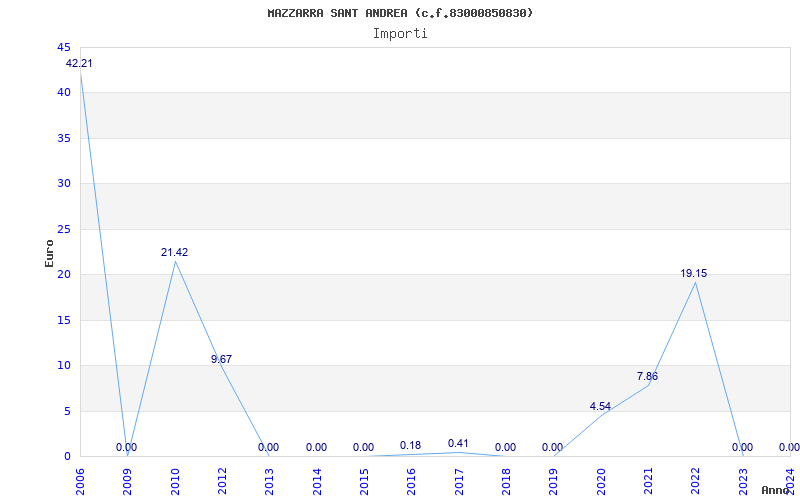Select the Importi subtitle text
Viewport: 800px width, 500px height.
point(400,34)
